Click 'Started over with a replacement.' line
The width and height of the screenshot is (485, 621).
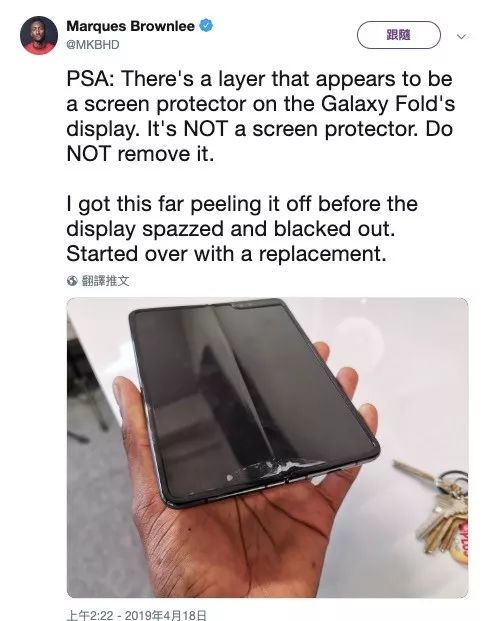[226, 254]
